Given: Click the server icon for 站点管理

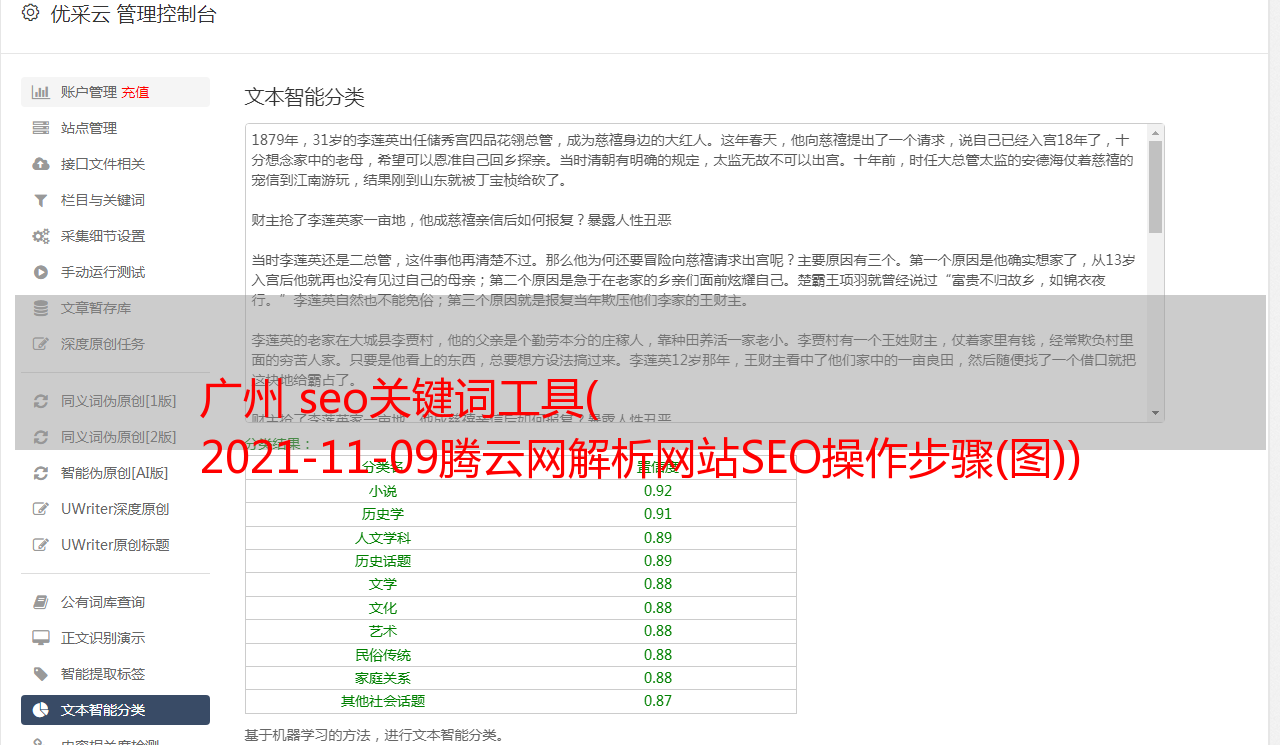Looking at the screenshot, I should pyautogui.click(x=41, y=128).
